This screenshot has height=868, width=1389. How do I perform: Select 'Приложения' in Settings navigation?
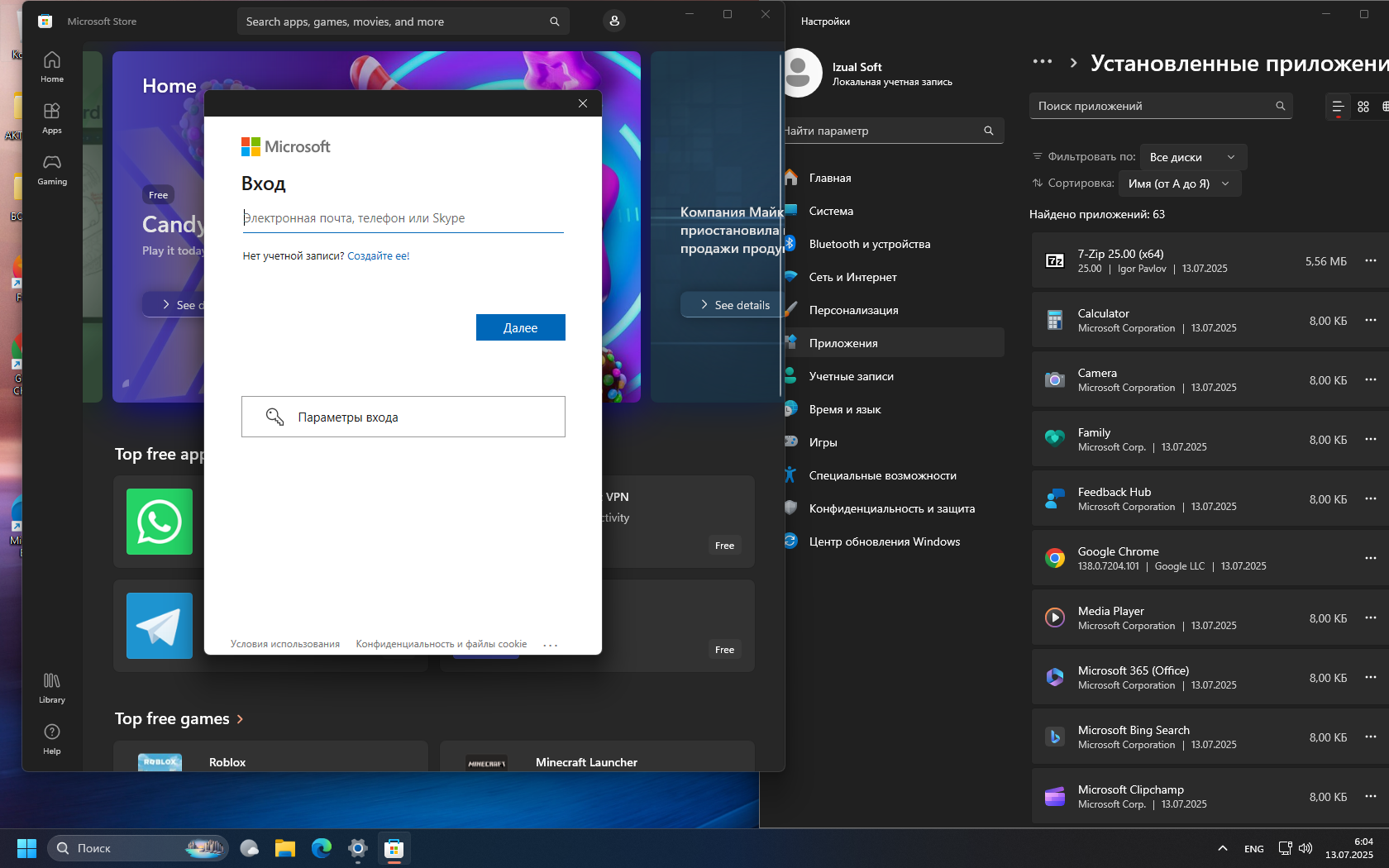point(894,343)
